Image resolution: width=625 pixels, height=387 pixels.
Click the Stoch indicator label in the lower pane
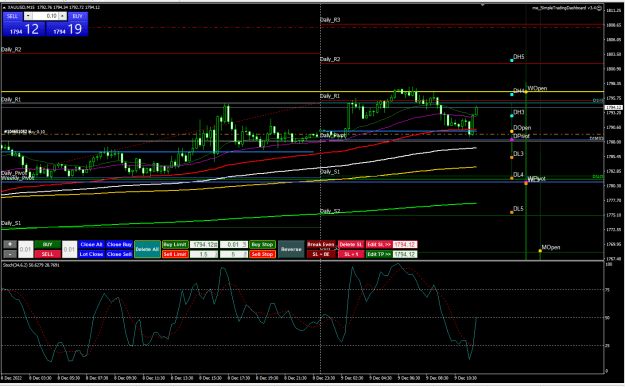[31, 265]
